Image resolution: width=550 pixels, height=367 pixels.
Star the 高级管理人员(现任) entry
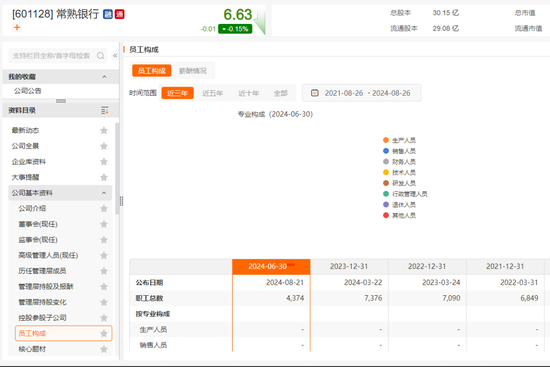pyautogui.click(x=104, y=255)
